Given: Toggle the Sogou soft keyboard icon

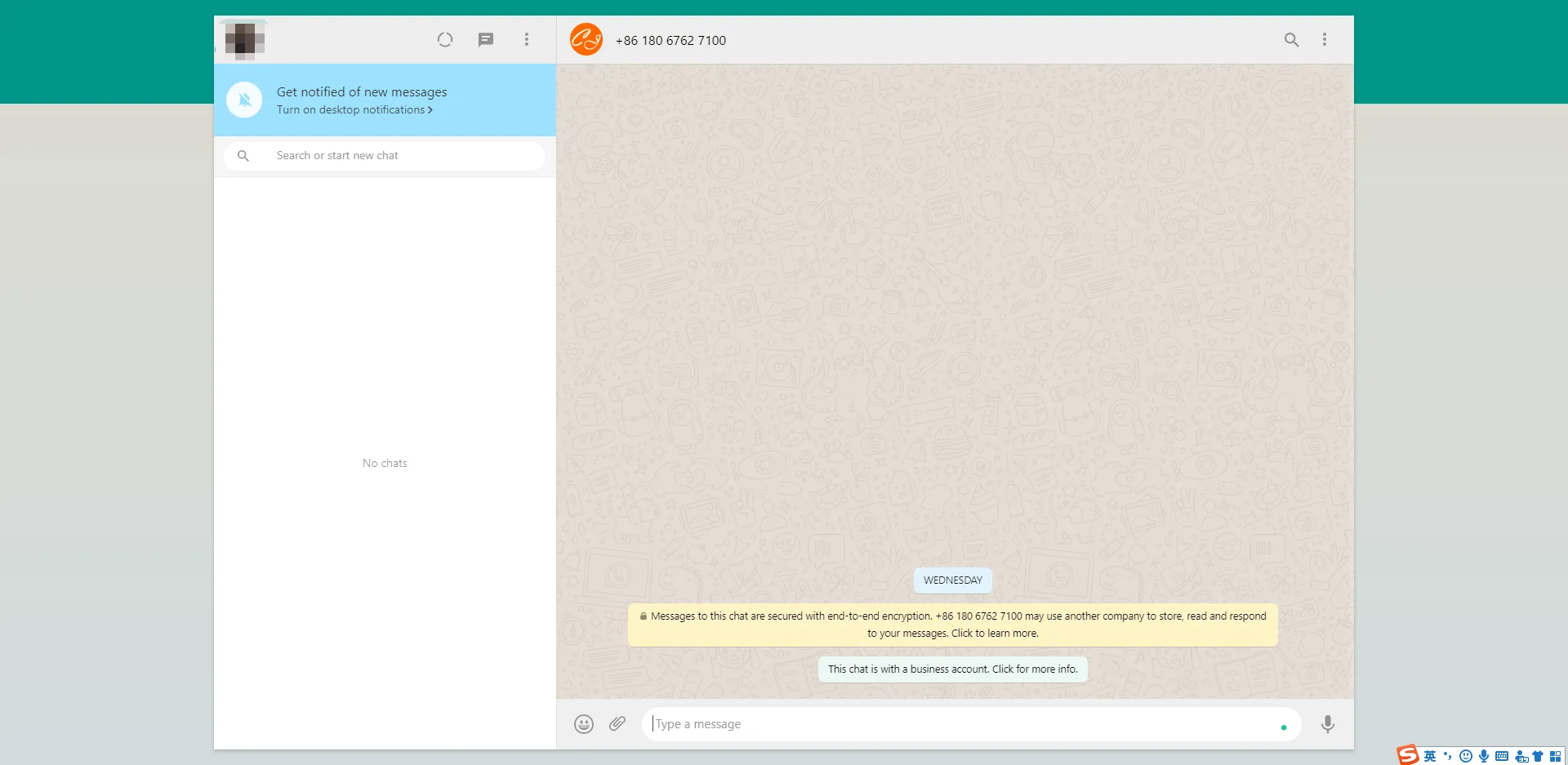Looking at the screenshot, I should [x=1502, y=756].
